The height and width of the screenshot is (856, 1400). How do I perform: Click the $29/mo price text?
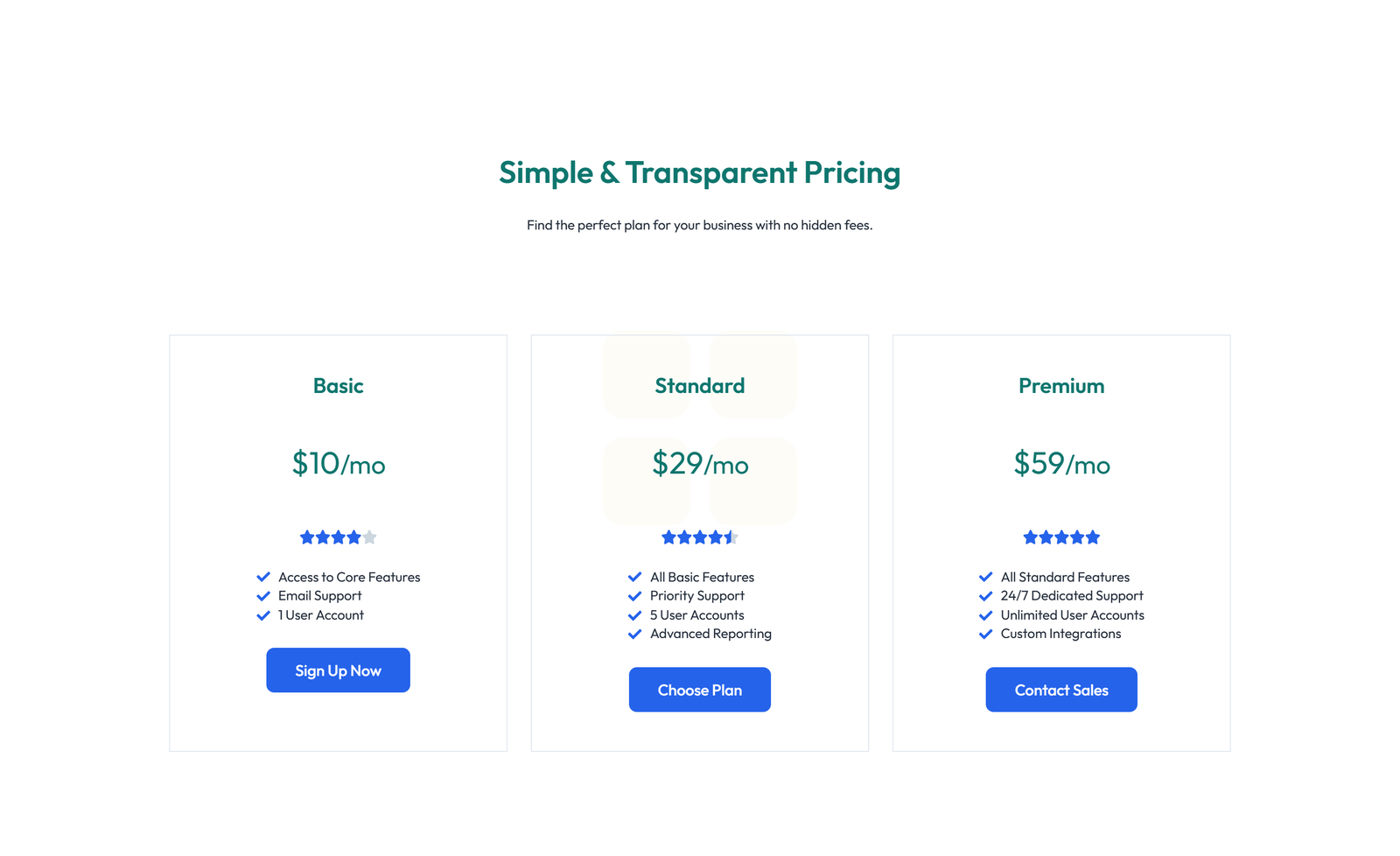[699, 464]
